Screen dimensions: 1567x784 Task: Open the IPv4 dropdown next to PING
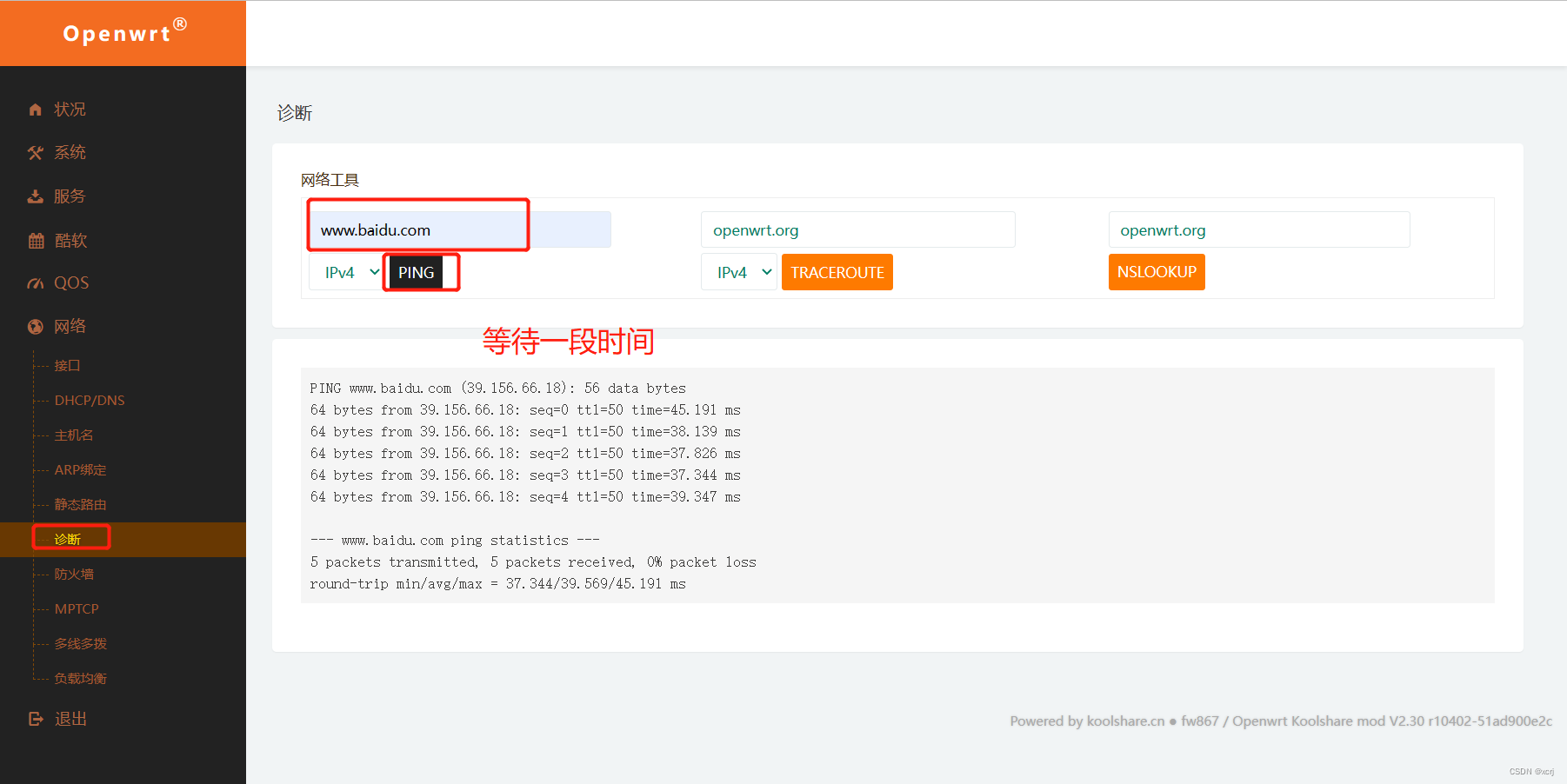(348, 273)
